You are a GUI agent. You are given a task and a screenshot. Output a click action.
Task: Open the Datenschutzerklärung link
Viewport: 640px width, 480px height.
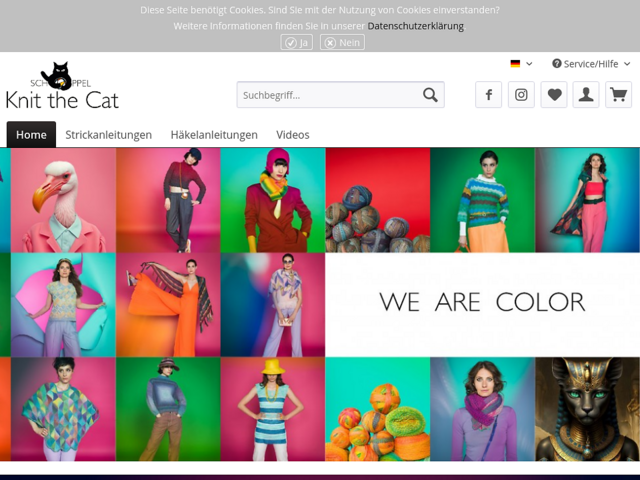coord(416,26)
